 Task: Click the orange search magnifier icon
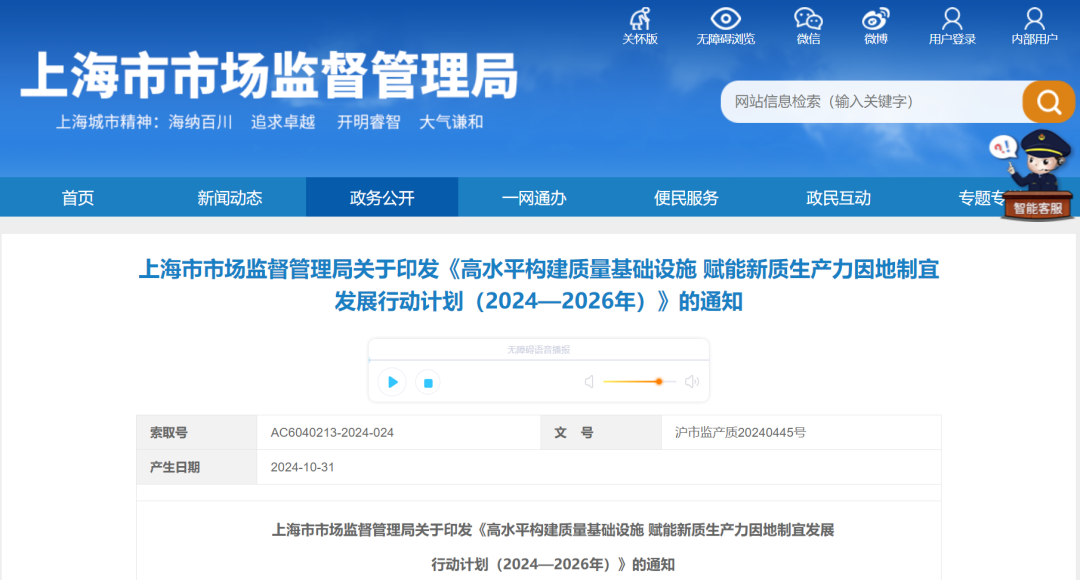1047,101
